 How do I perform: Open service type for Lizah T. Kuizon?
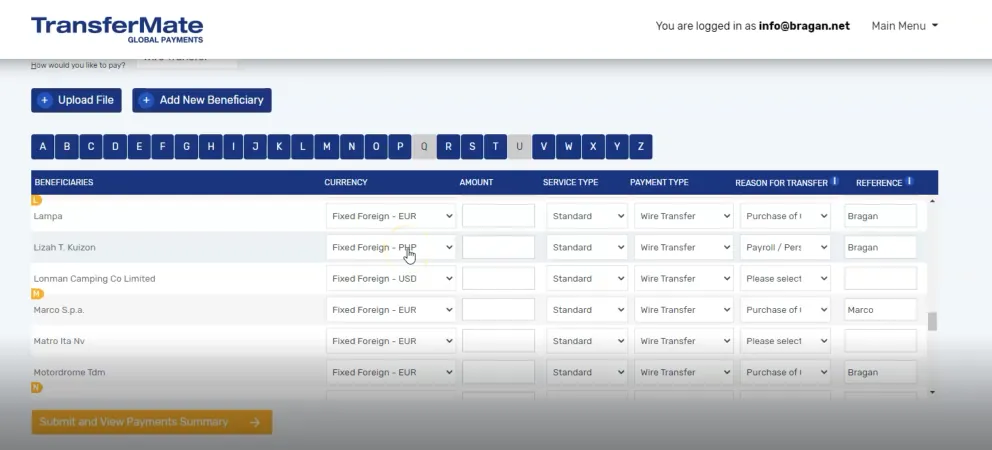coord(587,247)
